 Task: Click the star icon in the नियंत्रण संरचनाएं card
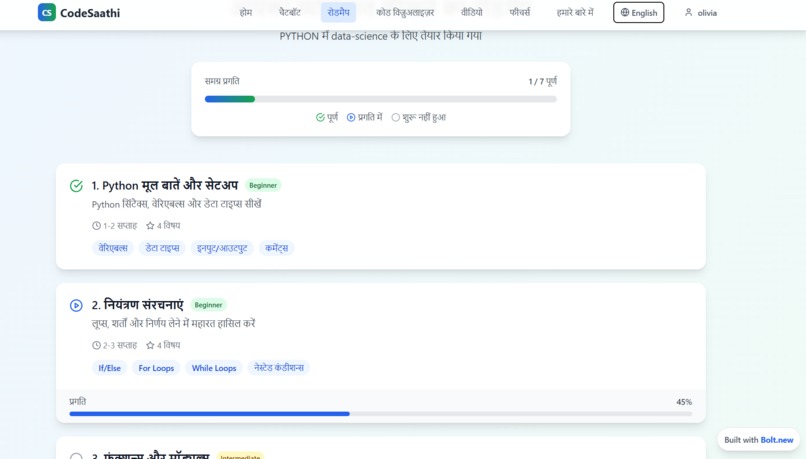click(150, 345)
